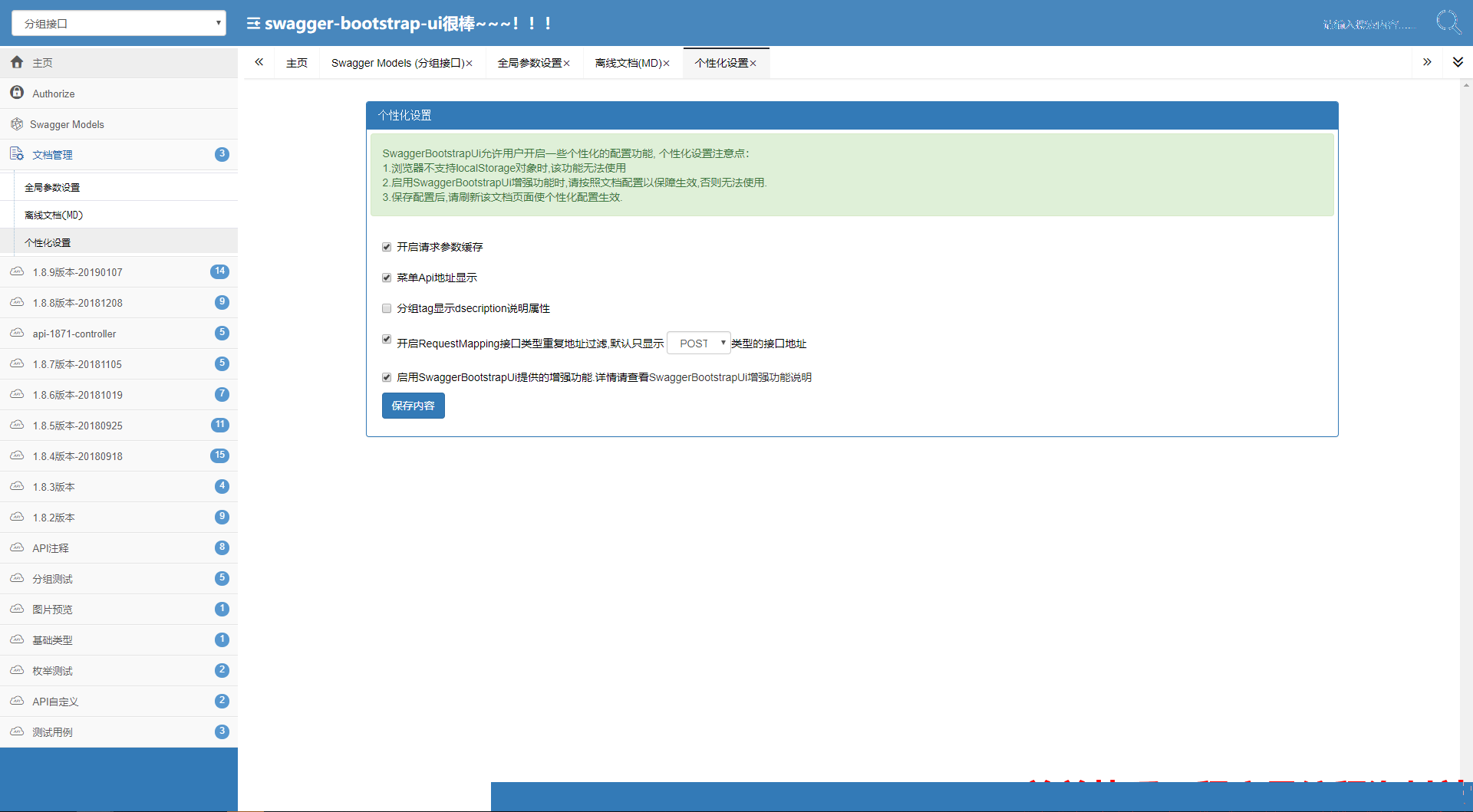Toggle 开启请求参数缓存 checkbox
Viewport: 1473px width, 812px height.
point(387,247)
